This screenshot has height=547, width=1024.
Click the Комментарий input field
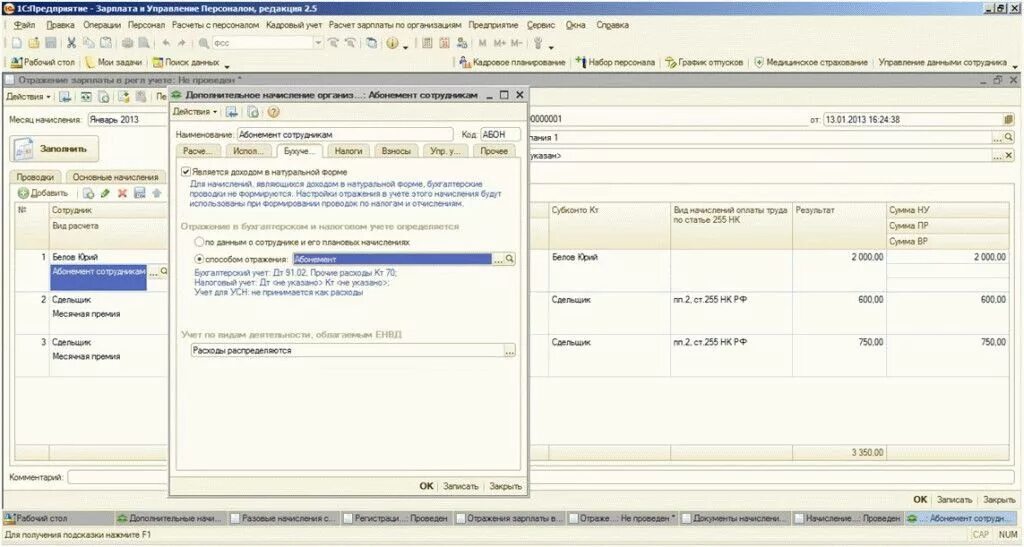(x=542, y=477)
